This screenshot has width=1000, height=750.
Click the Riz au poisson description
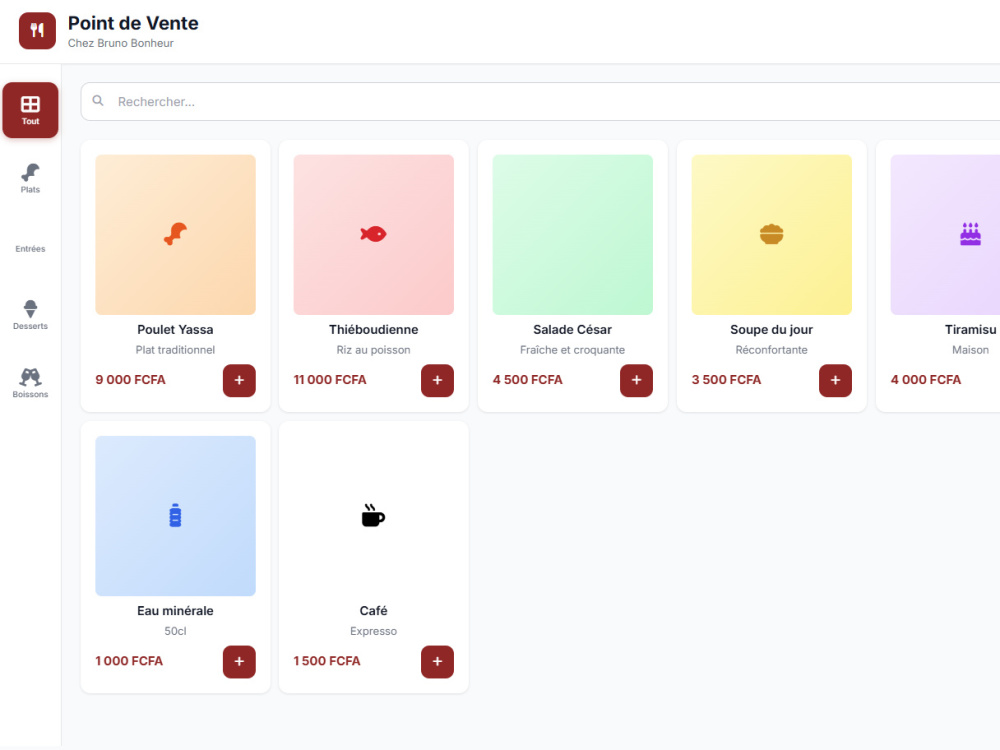pyautogui.click(x=374, y=350)
